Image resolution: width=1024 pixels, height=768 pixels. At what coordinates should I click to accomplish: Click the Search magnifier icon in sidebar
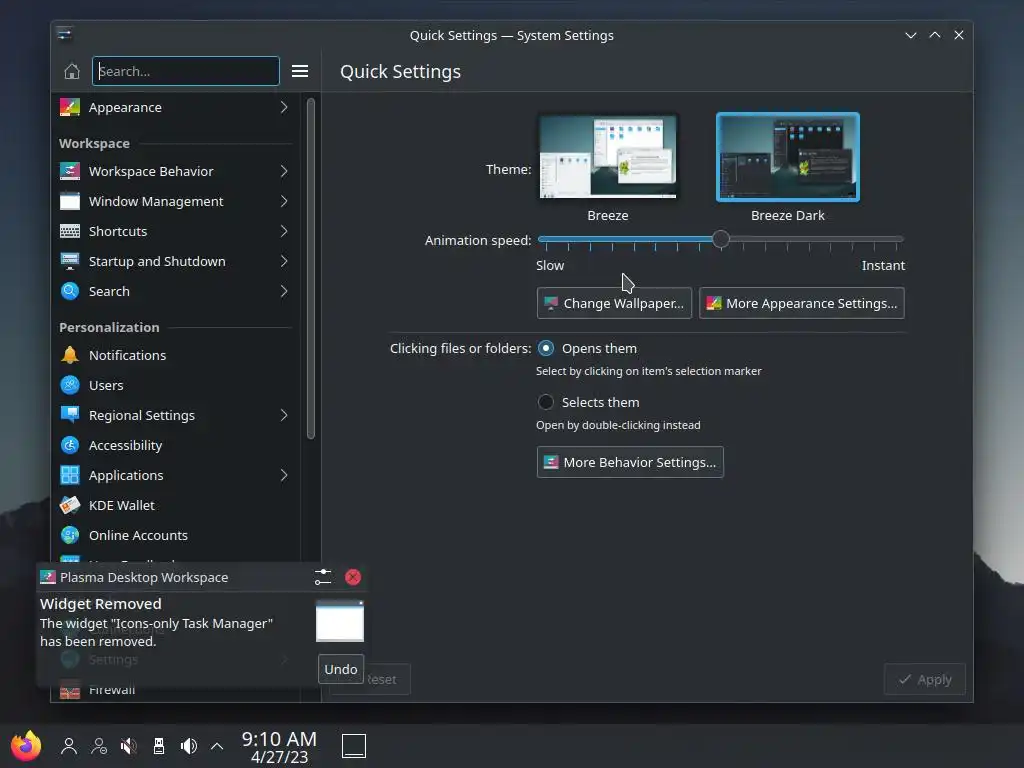70,291
